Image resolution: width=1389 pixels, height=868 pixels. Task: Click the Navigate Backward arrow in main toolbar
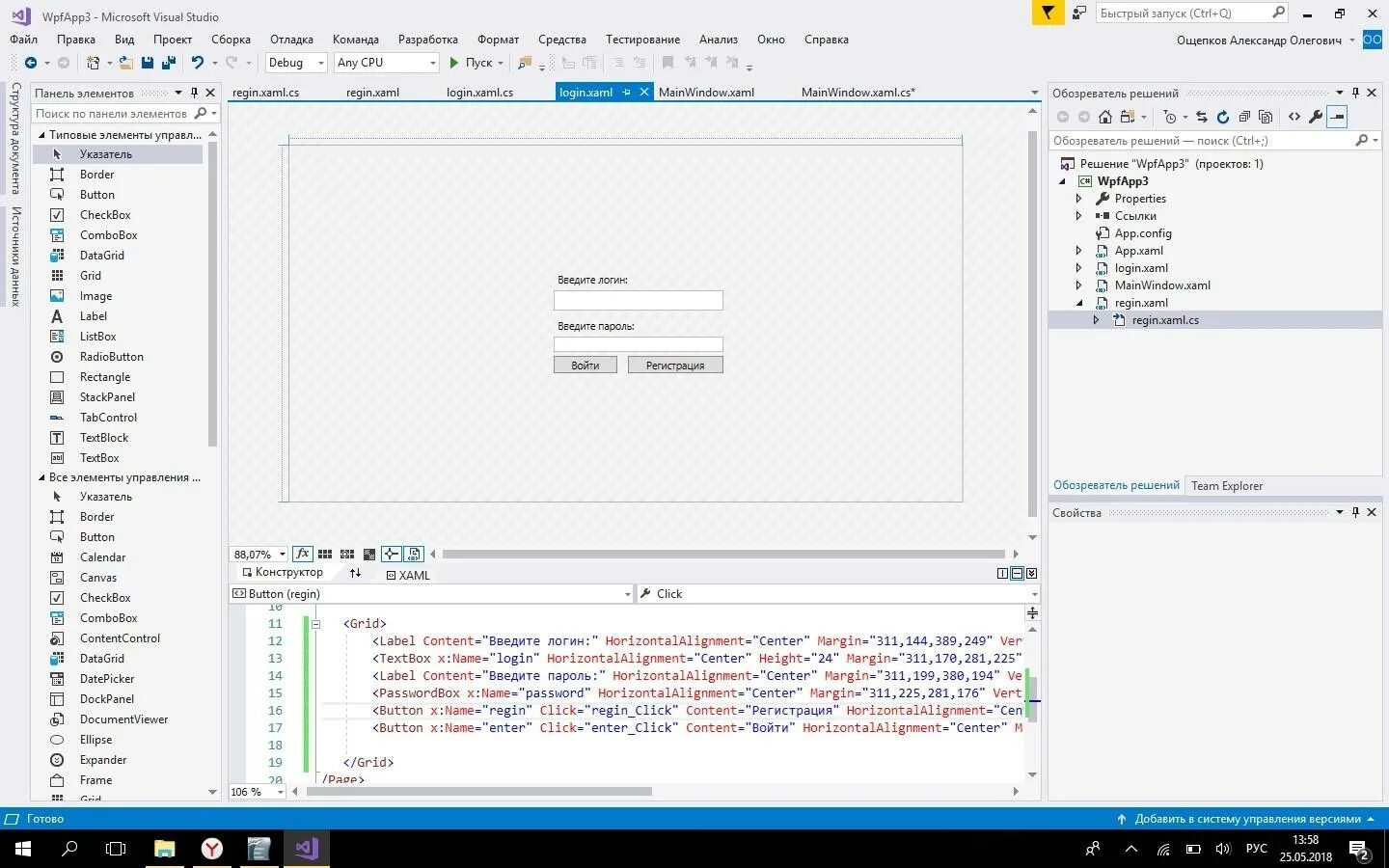(x=31, y=63)
